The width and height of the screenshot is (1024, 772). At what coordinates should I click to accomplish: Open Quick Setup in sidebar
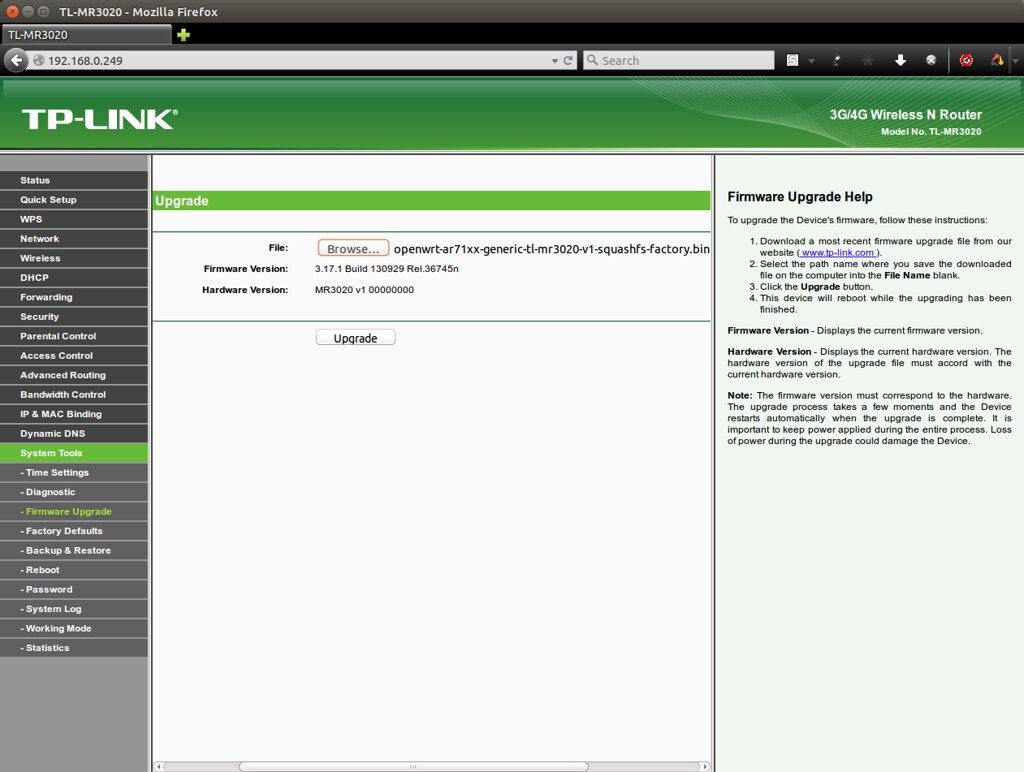74,200
